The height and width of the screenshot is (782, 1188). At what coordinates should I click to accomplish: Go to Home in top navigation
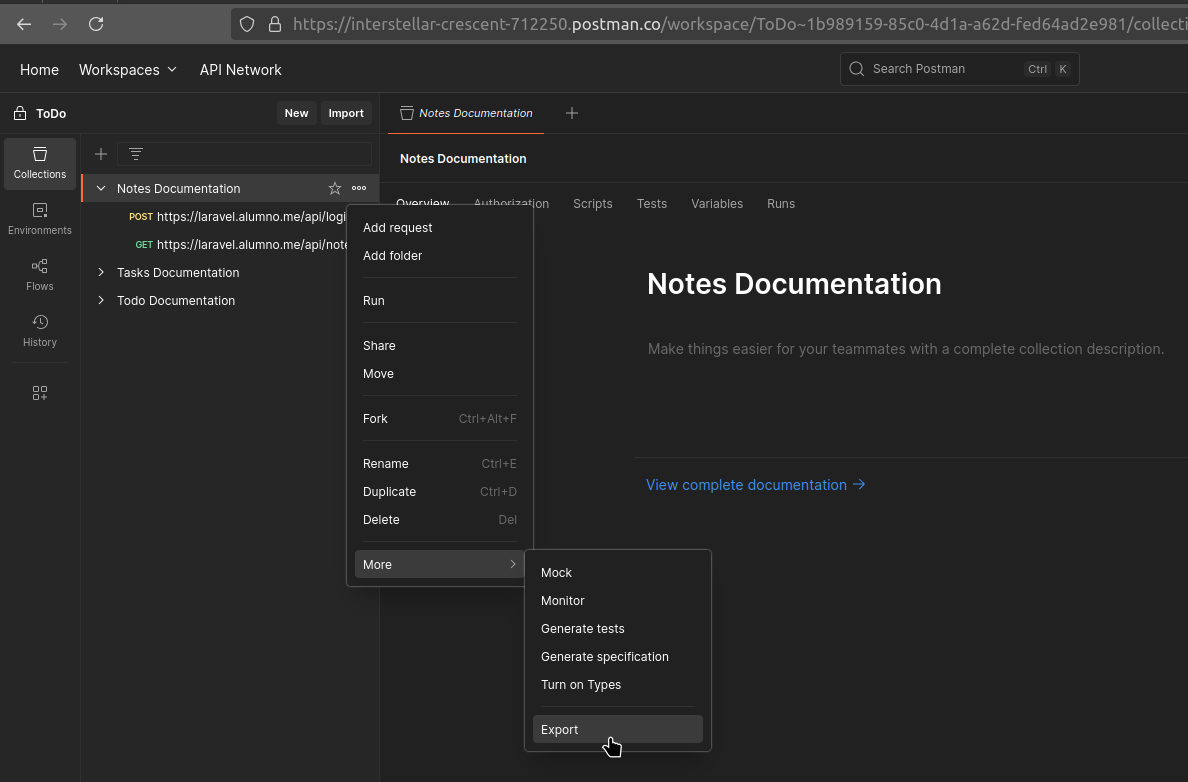(x=39, y=70)
